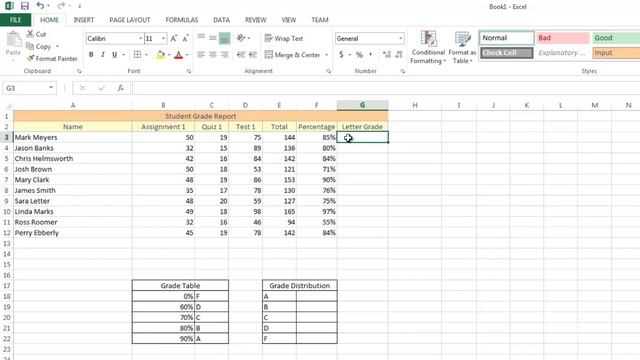Open the Number dialog launcher

point(403,71)
